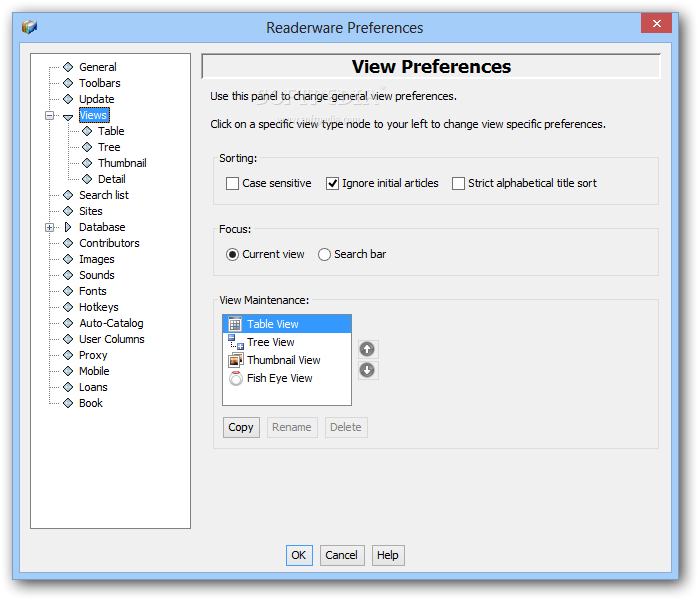Click the Delete view button
This screenshot has width=699, height=600.
346,427
